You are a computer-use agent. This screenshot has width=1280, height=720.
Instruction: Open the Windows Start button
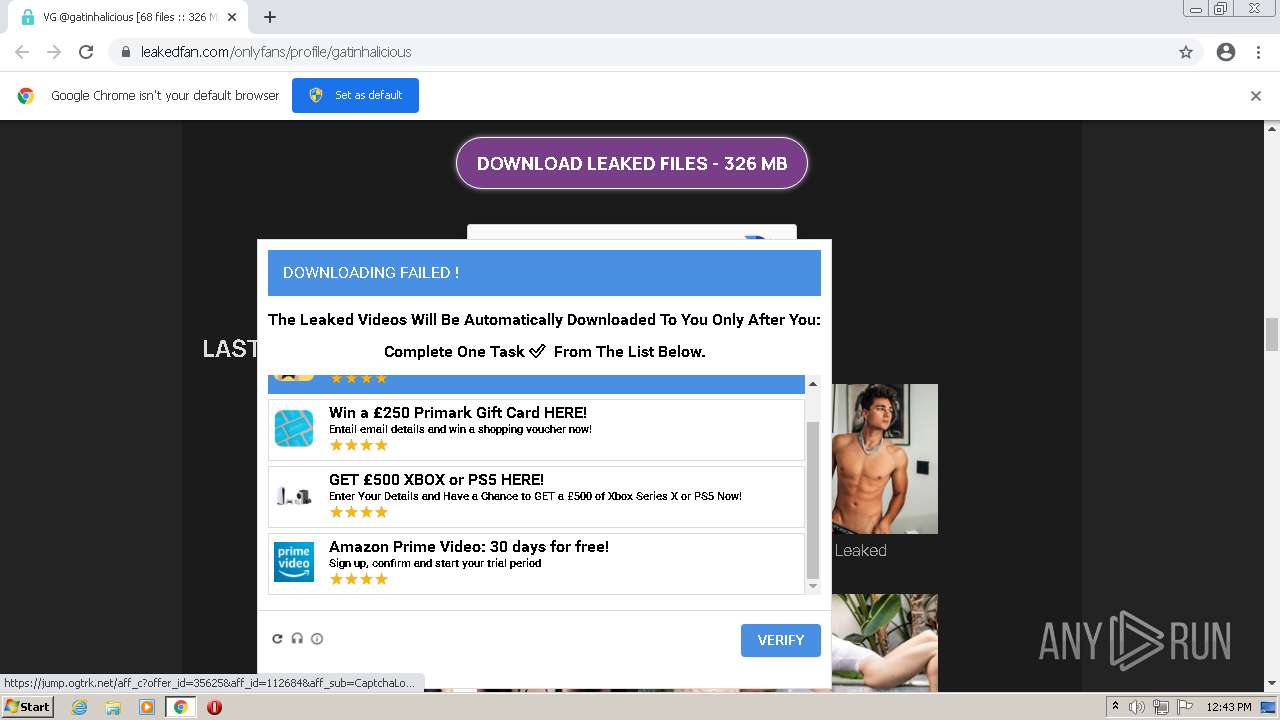tap(27, 707)
